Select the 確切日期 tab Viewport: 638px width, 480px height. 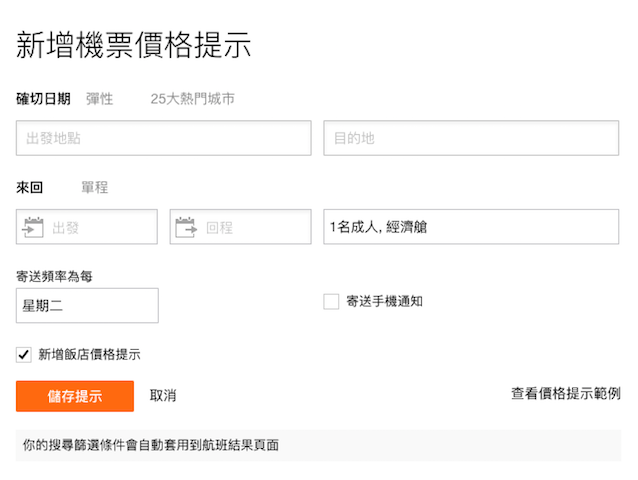coord(43,99)
